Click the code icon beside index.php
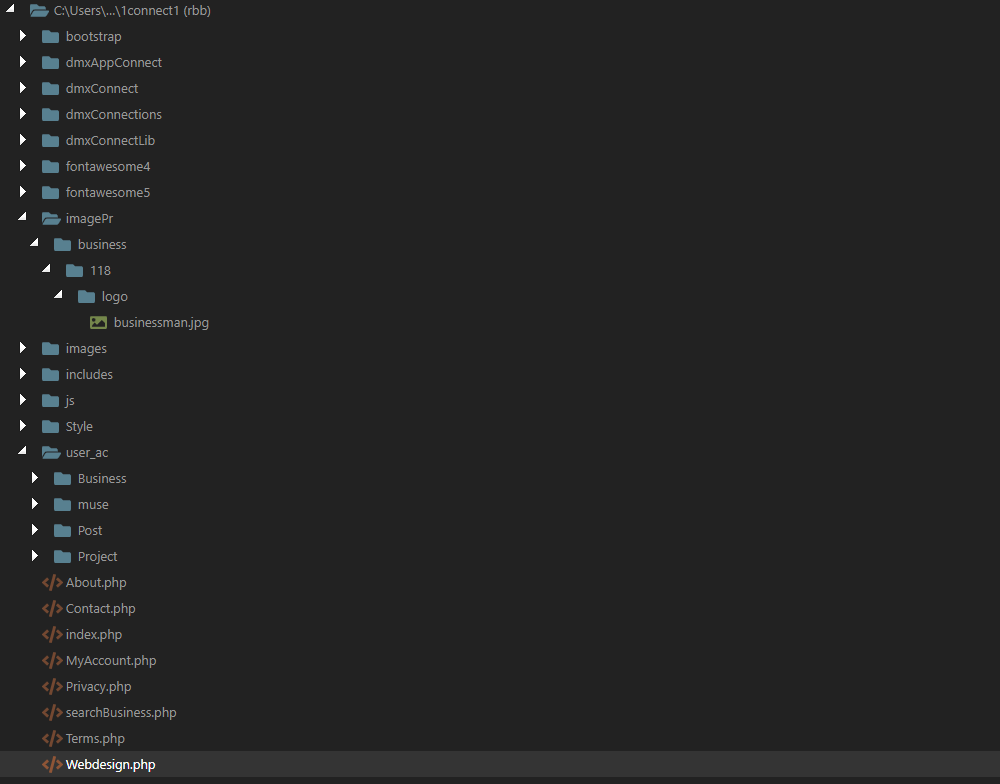Image resolution: width=1000 pixels, height=784 pixels. (52, 635)
